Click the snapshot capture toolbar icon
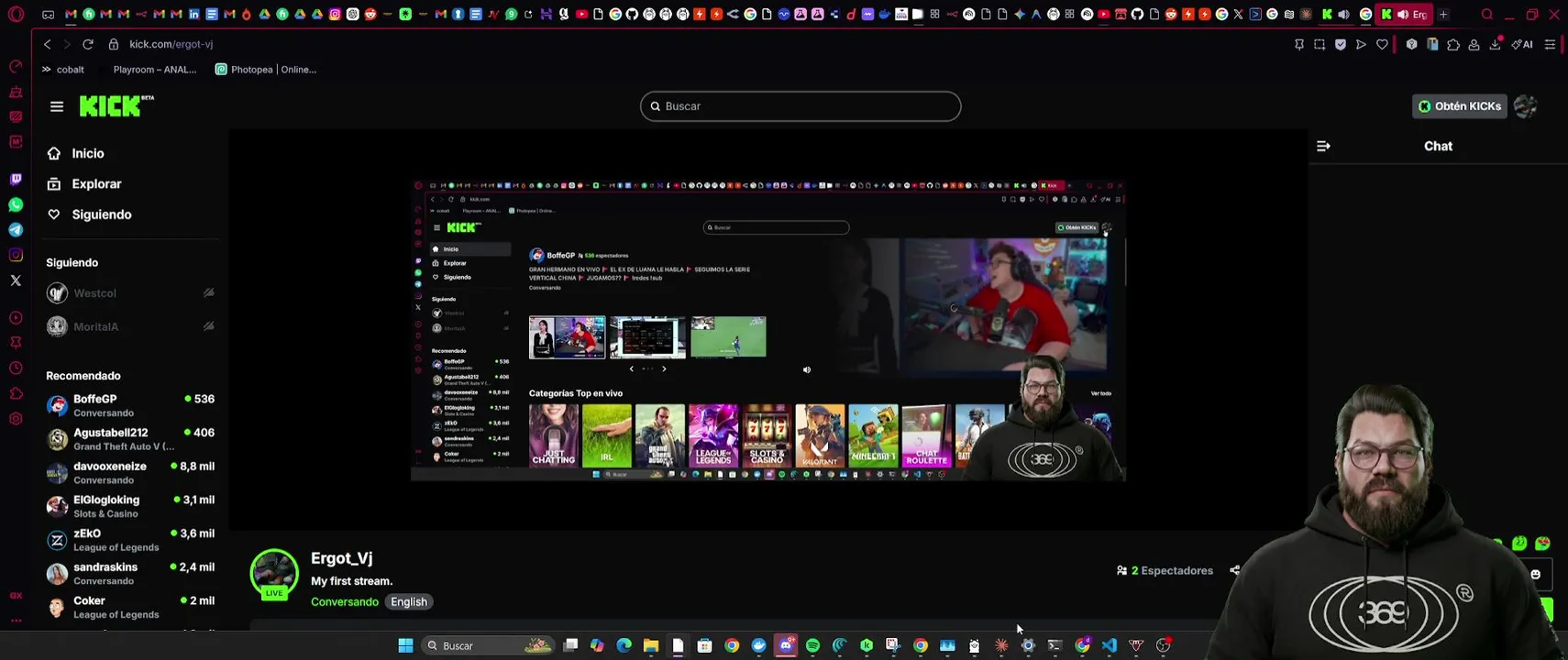Image resolution: width=1568 pixels, height=660 pixels. [1320, 44]
